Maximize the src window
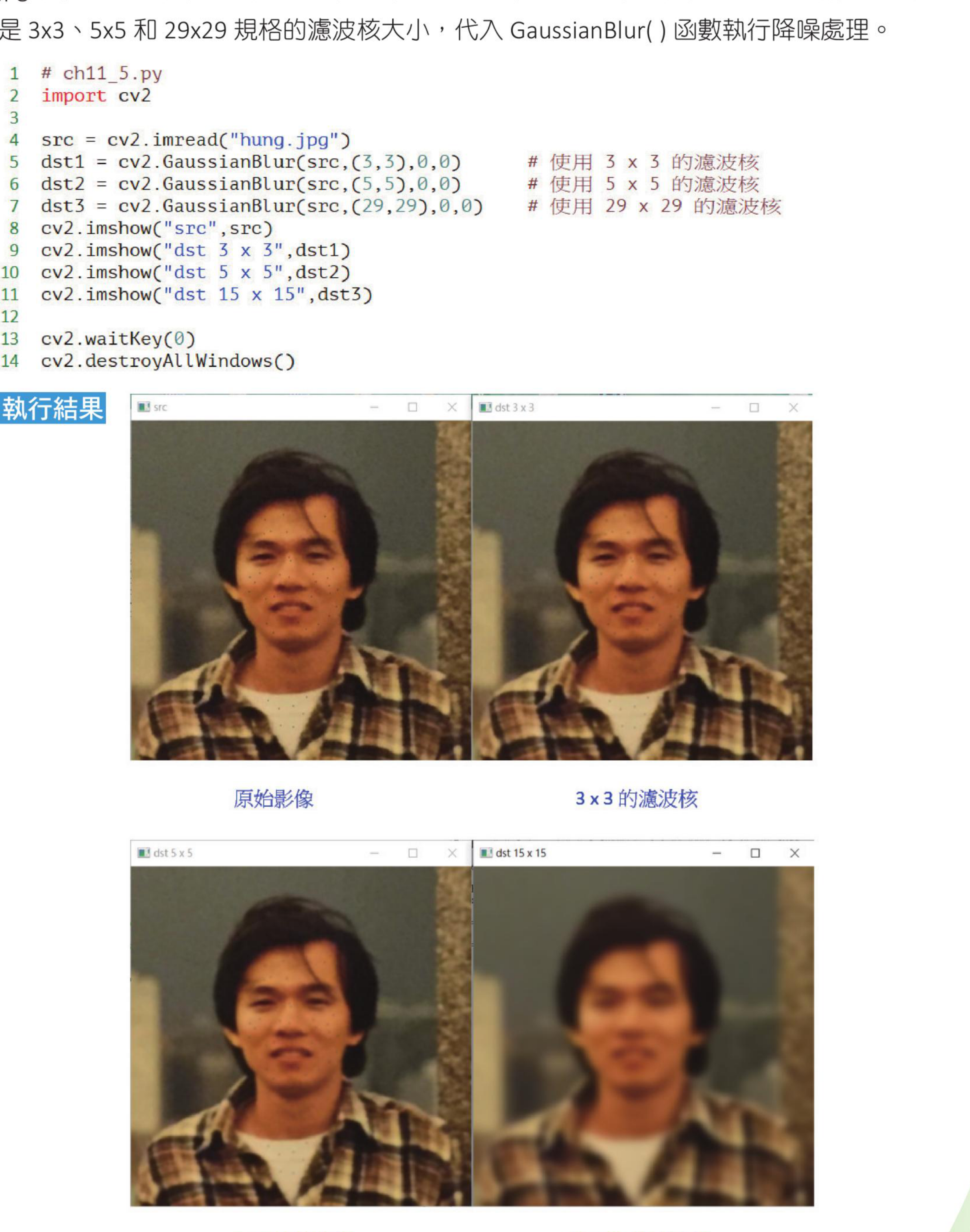This screenshot has width=970, height=1232. tap(413, 407)
